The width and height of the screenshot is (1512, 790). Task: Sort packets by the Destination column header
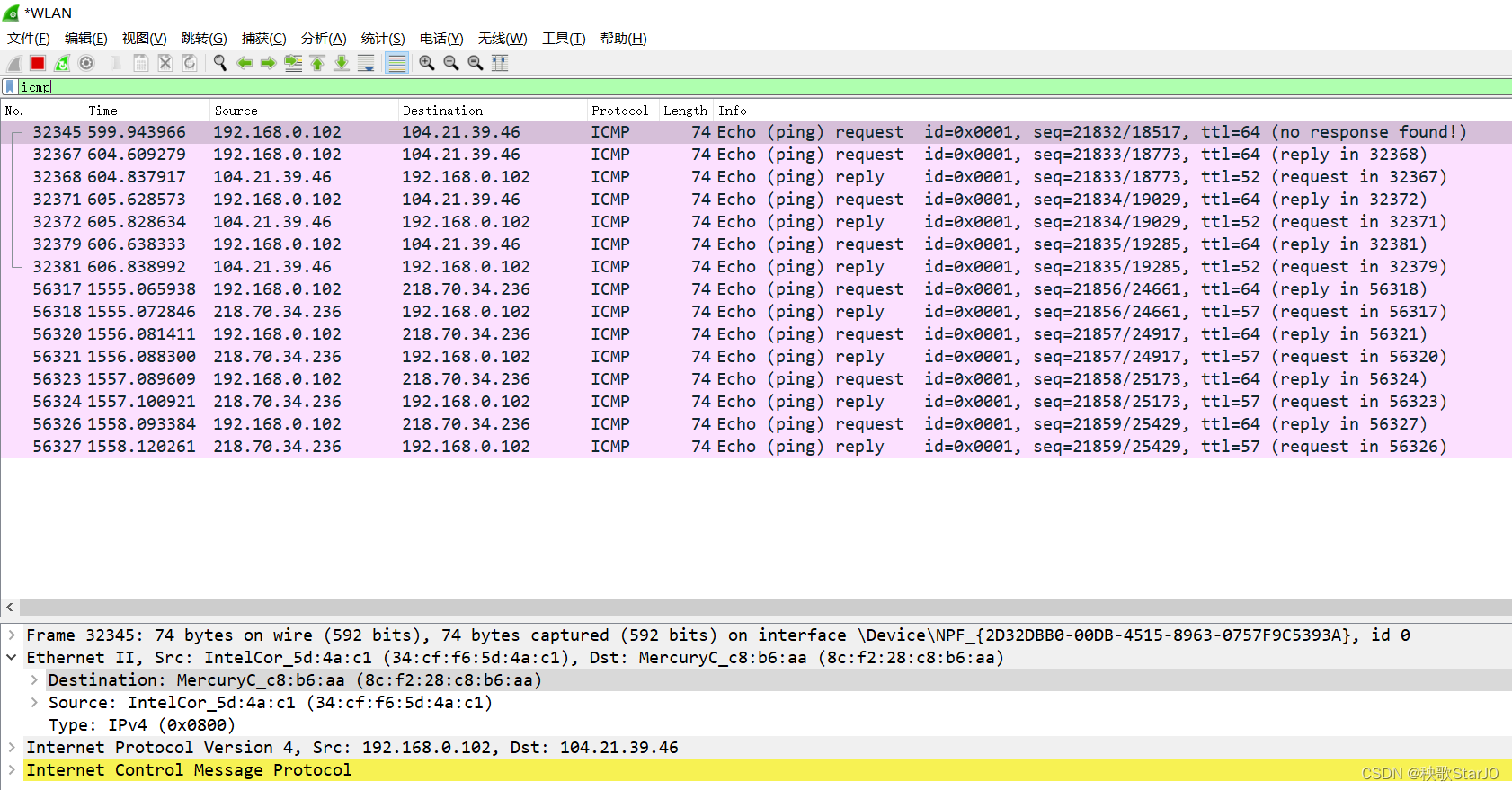tap(493, 111)
